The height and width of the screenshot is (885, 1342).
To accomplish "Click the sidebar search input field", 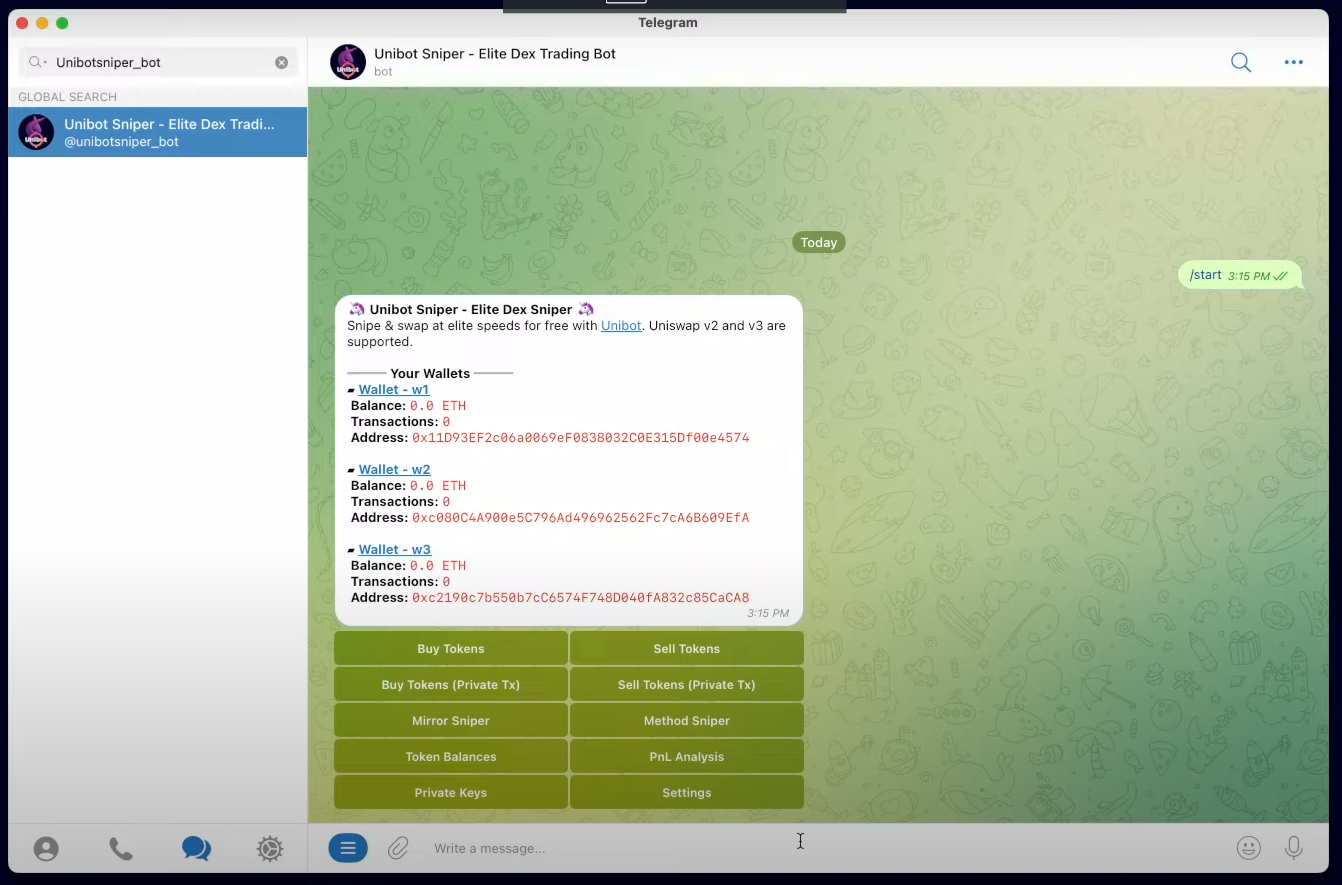I will [158, 62].
